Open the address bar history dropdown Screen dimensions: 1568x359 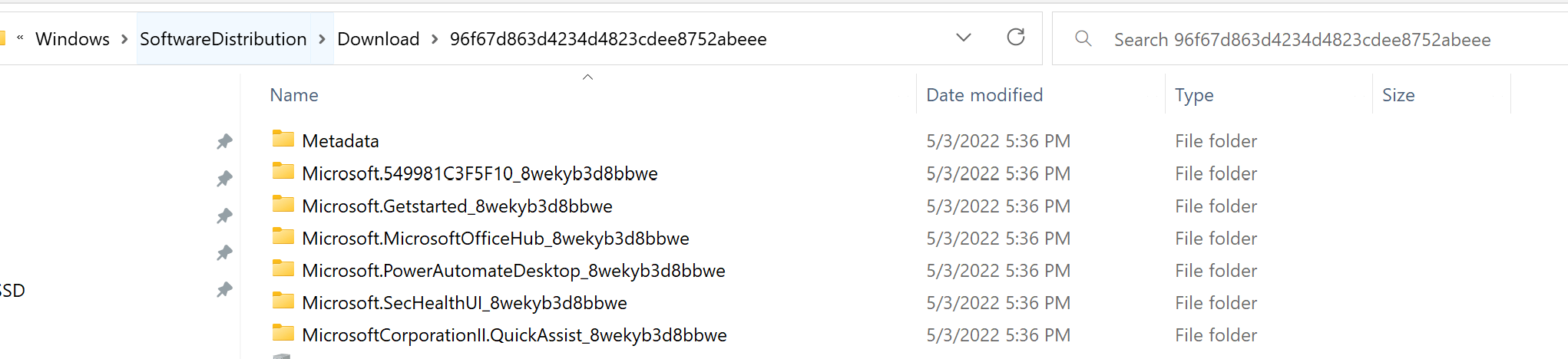tap(963, 38)
